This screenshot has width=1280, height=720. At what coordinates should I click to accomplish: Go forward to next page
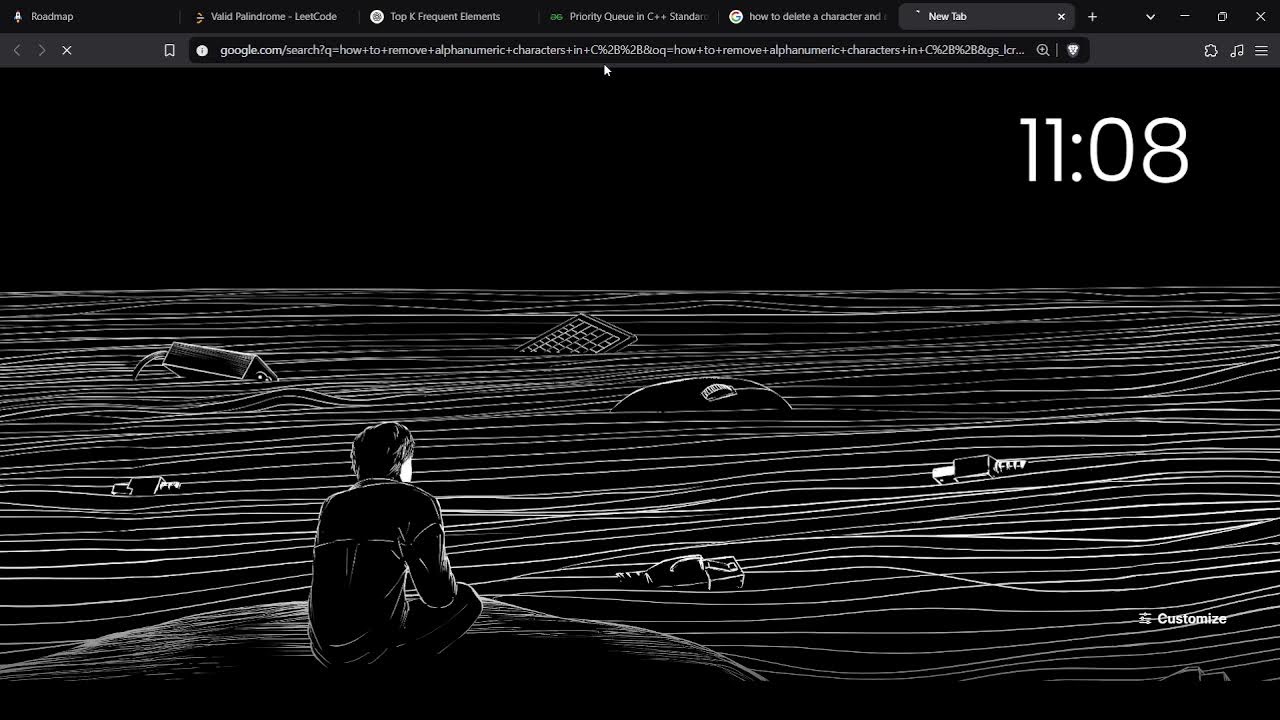[42, 50]
